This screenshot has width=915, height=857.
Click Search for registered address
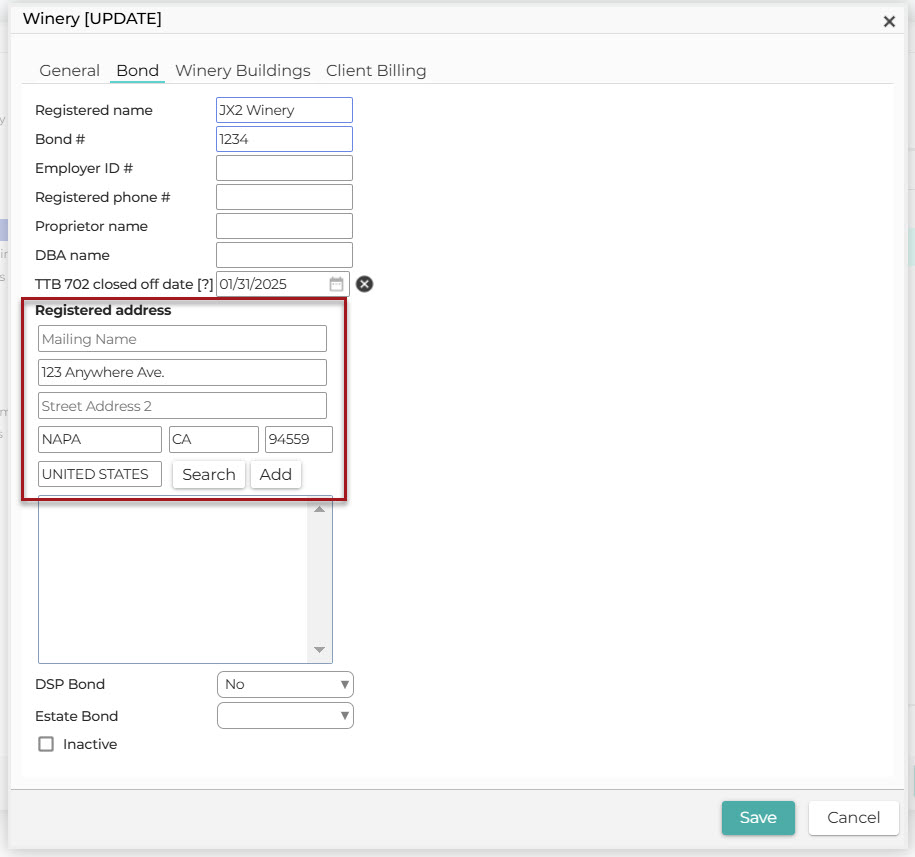[x=208, y=474]
